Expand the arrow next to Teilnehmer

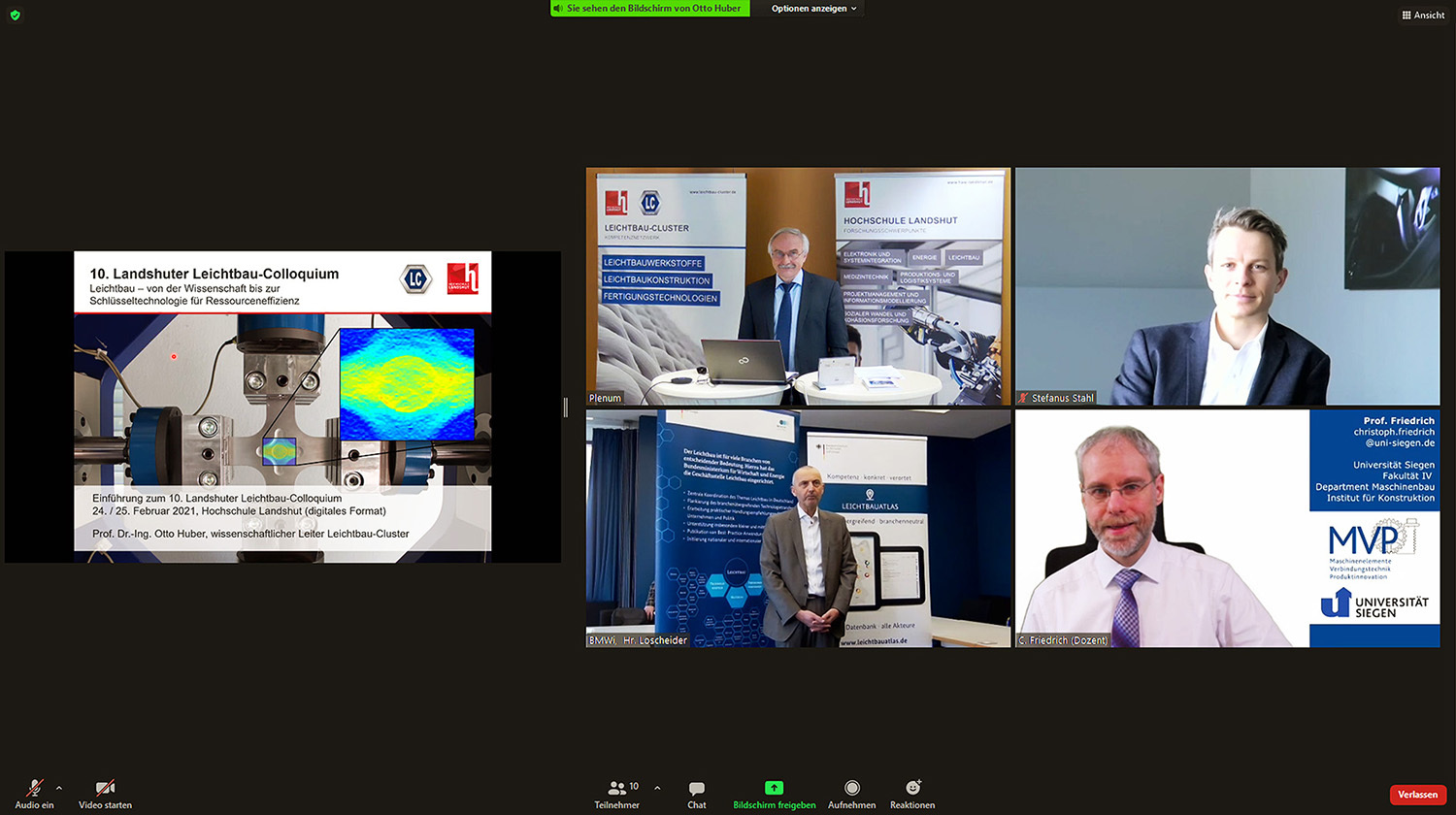(x=657, y=788)
